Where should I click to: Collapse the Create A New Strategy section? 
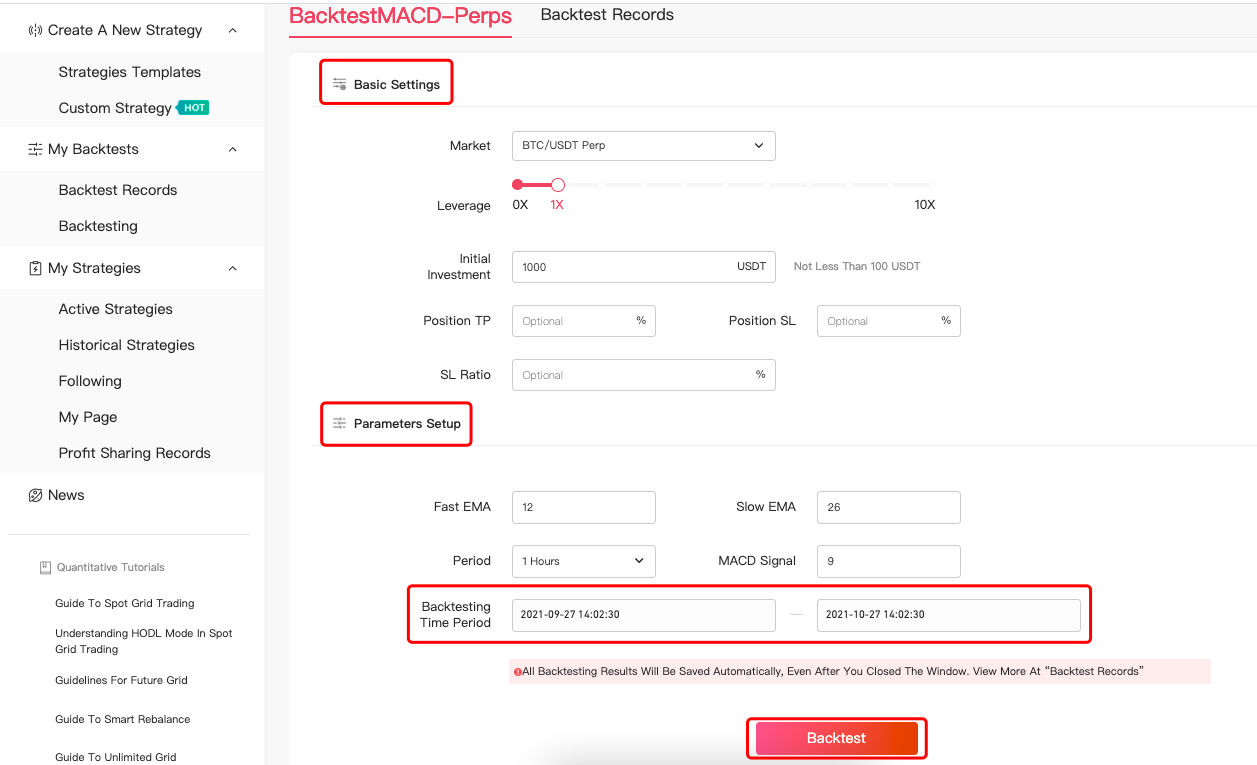point(233,31)
